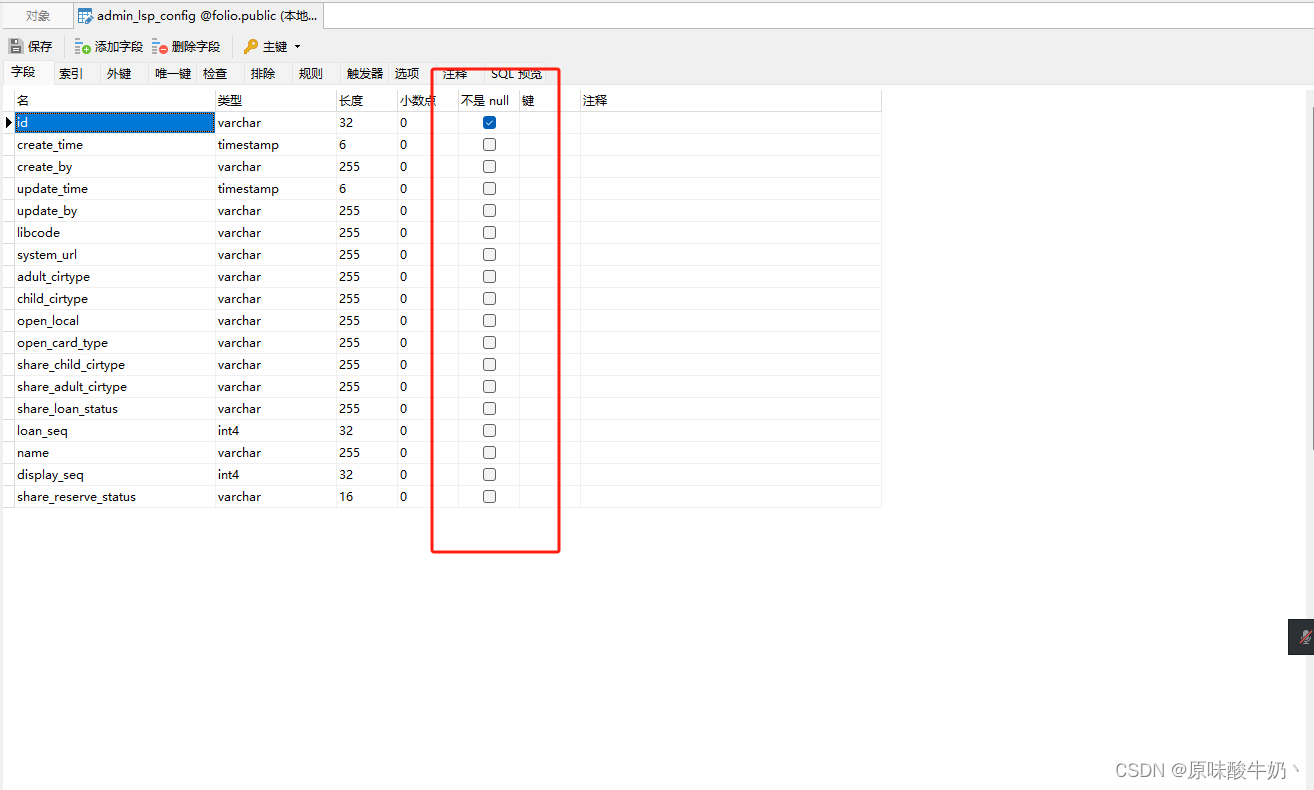Toggle Not Null checkbox for system_url
This screenshot has height=790, width=1314.
(x=489, y=254)
